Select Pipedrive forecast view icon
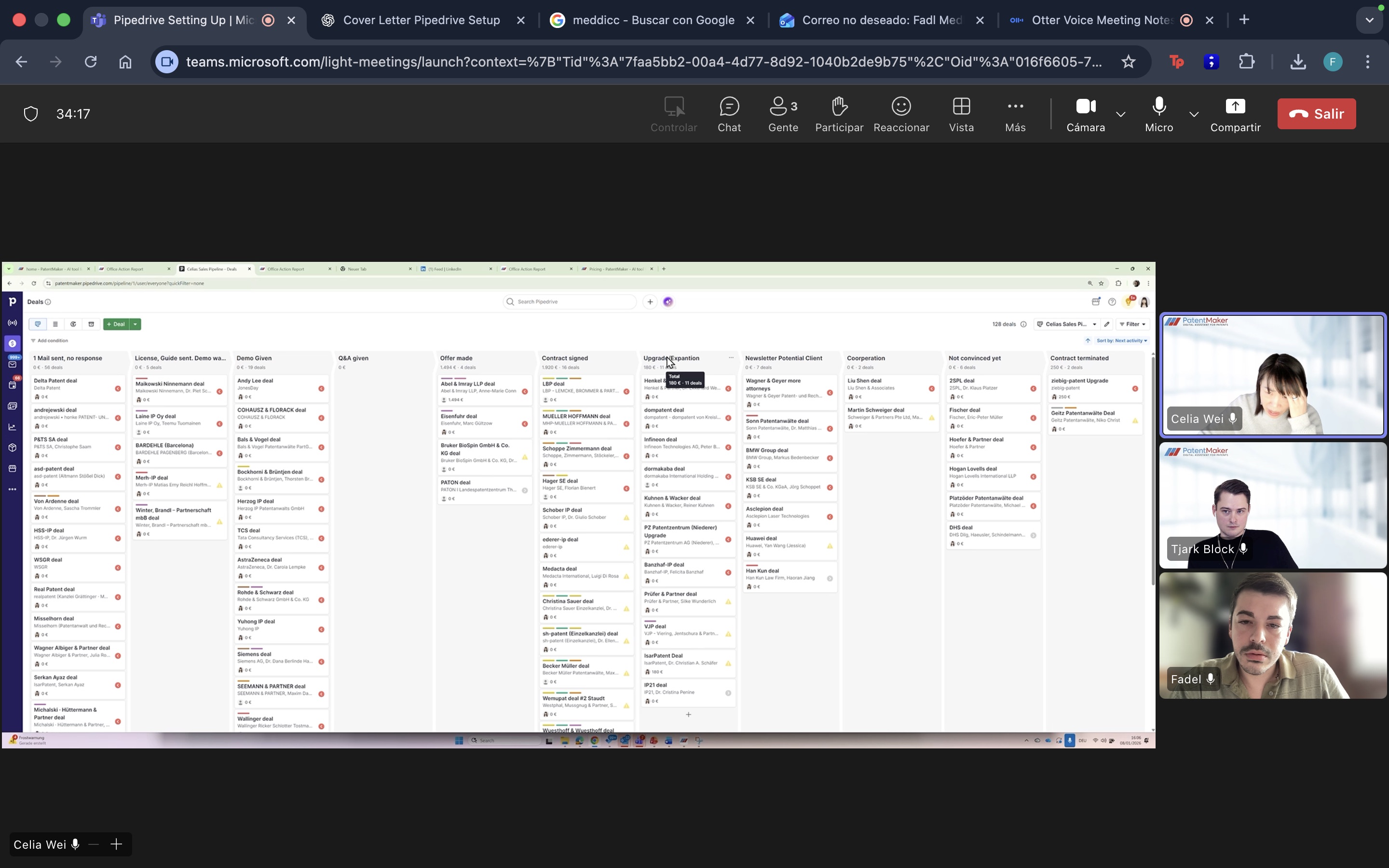 click(73, 325)
